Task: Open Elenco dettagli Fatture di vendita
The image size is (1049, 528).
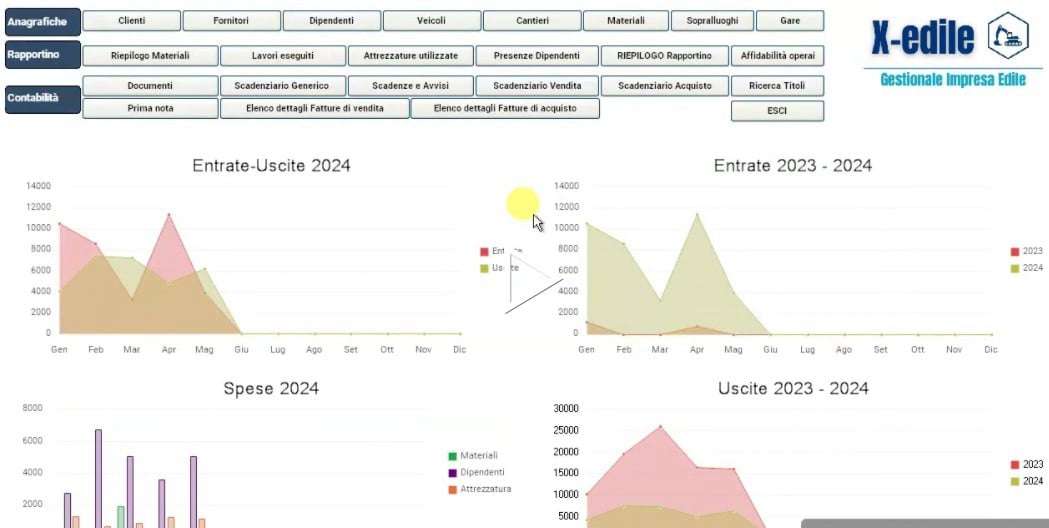Action: [x=315, y=108]
